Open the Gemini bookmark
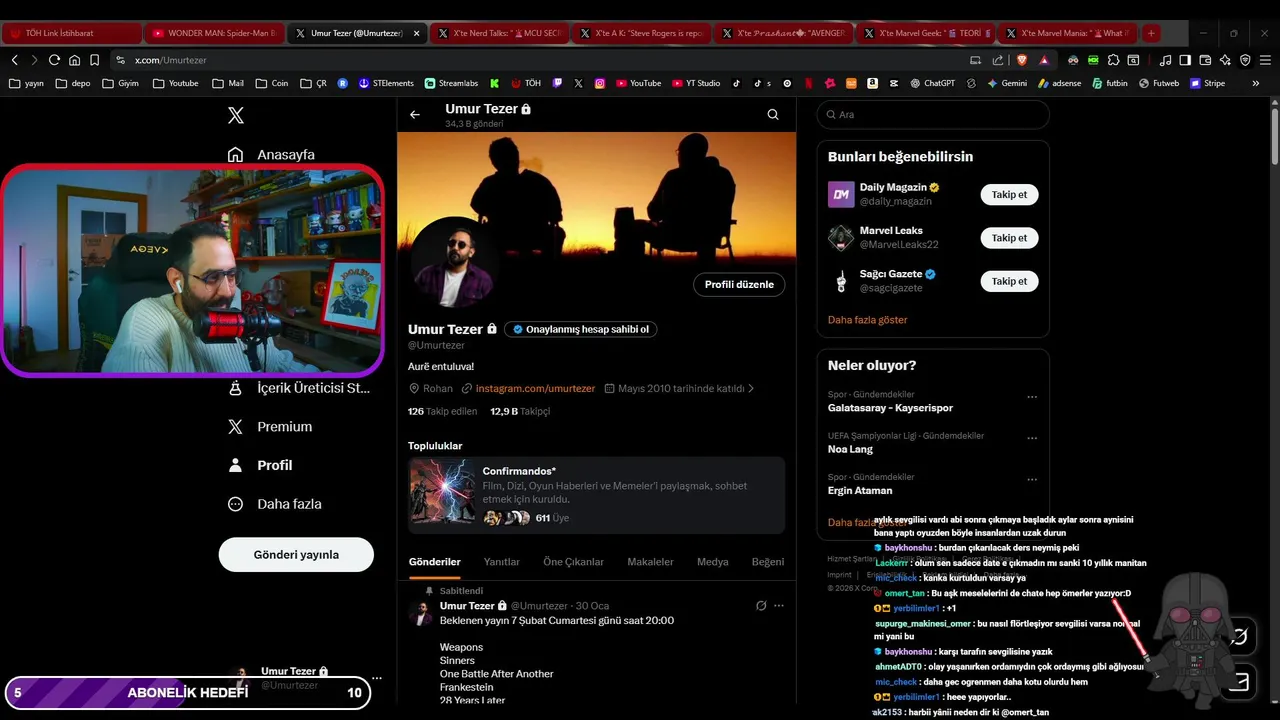Screen dimensions: 1280x720 point(1006,83)
